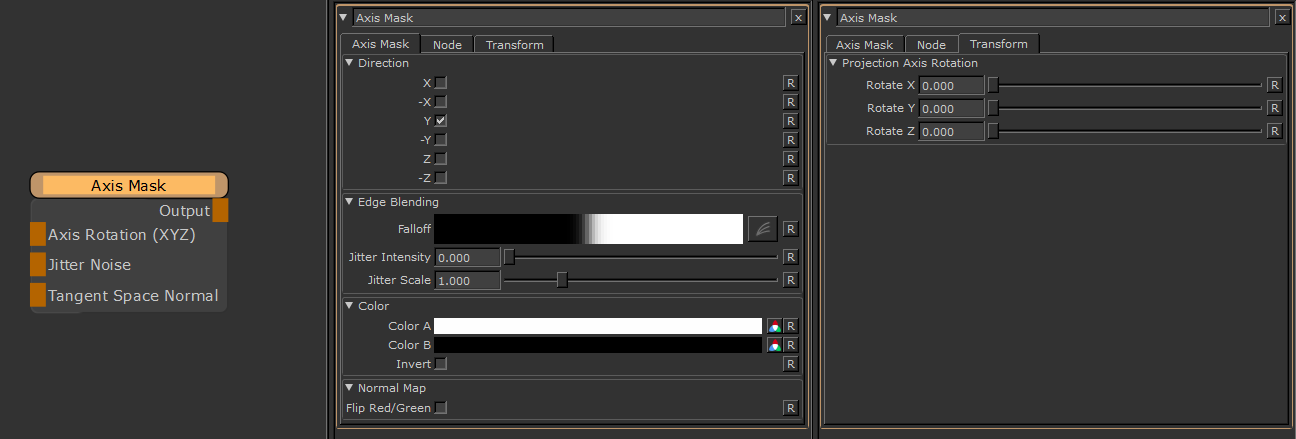Toggle the Invert checkbox
The height and width of the screenshot is (439, 1296).
441,364
